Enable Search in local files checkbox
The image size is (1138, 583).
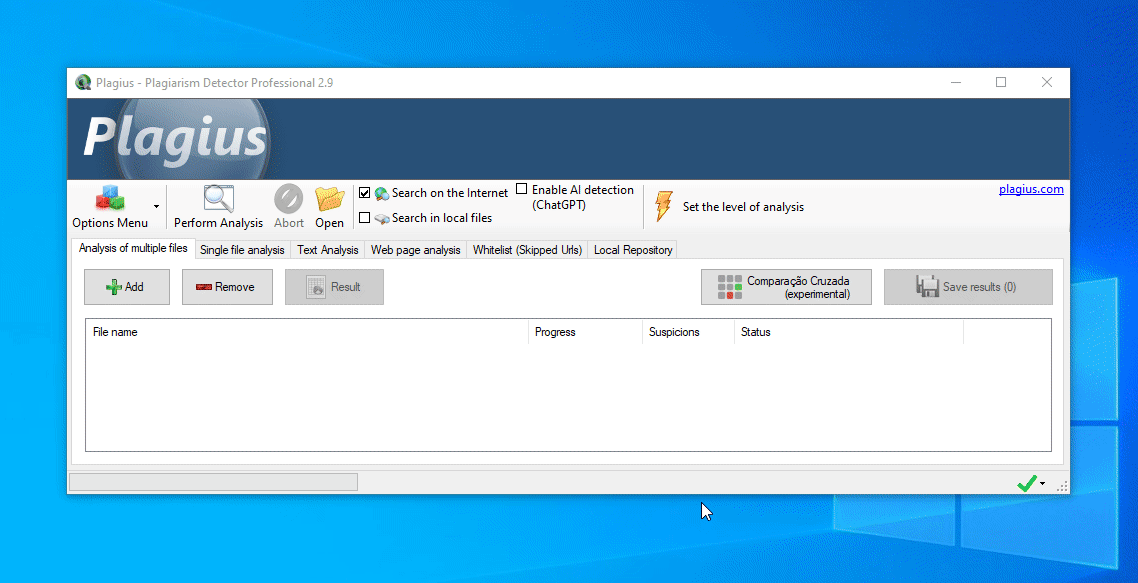(x=365, y=217)
